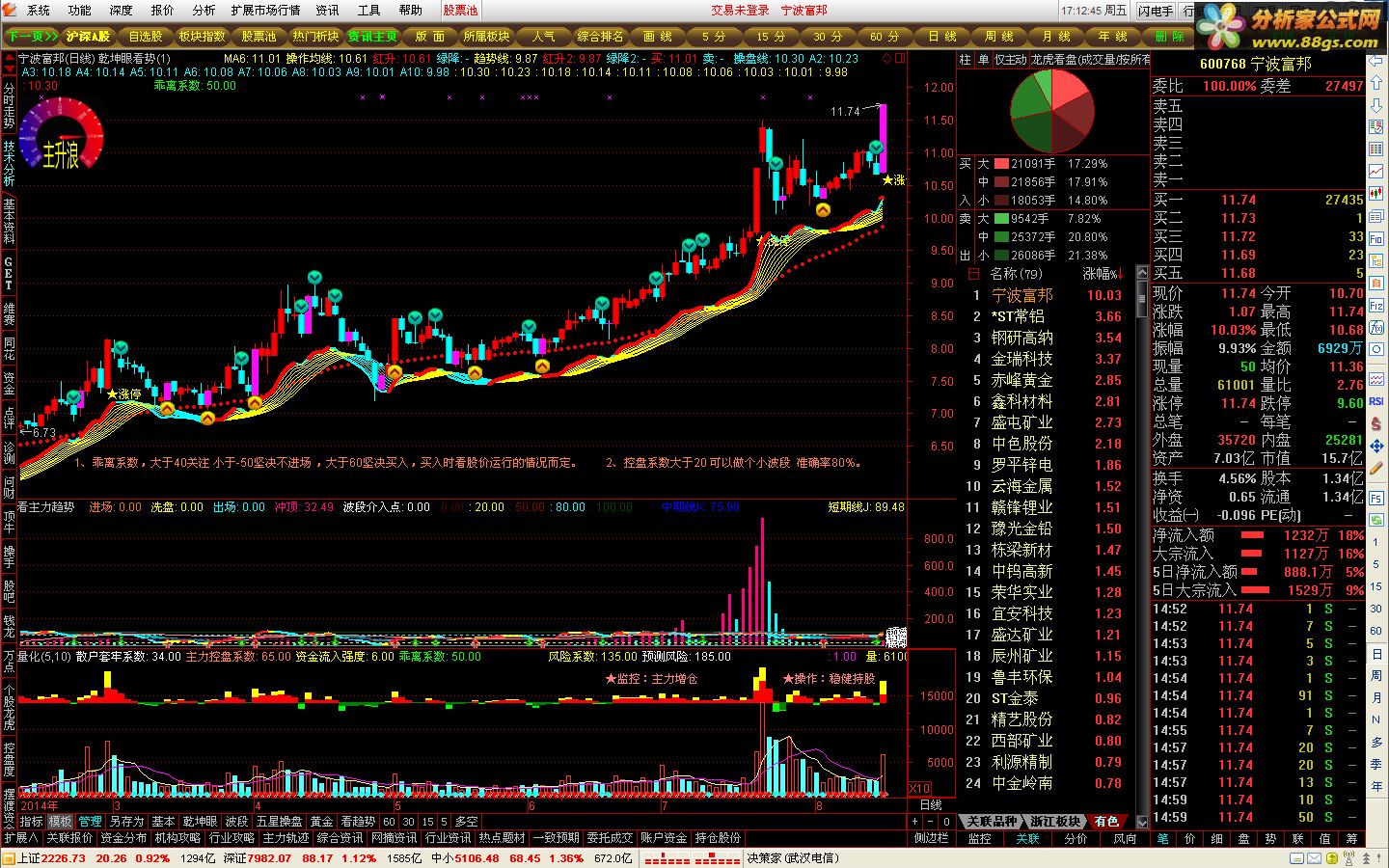Select the 模板 template tab
Image resolution: width=1389 pixels, height=868 pixels.
61,822
